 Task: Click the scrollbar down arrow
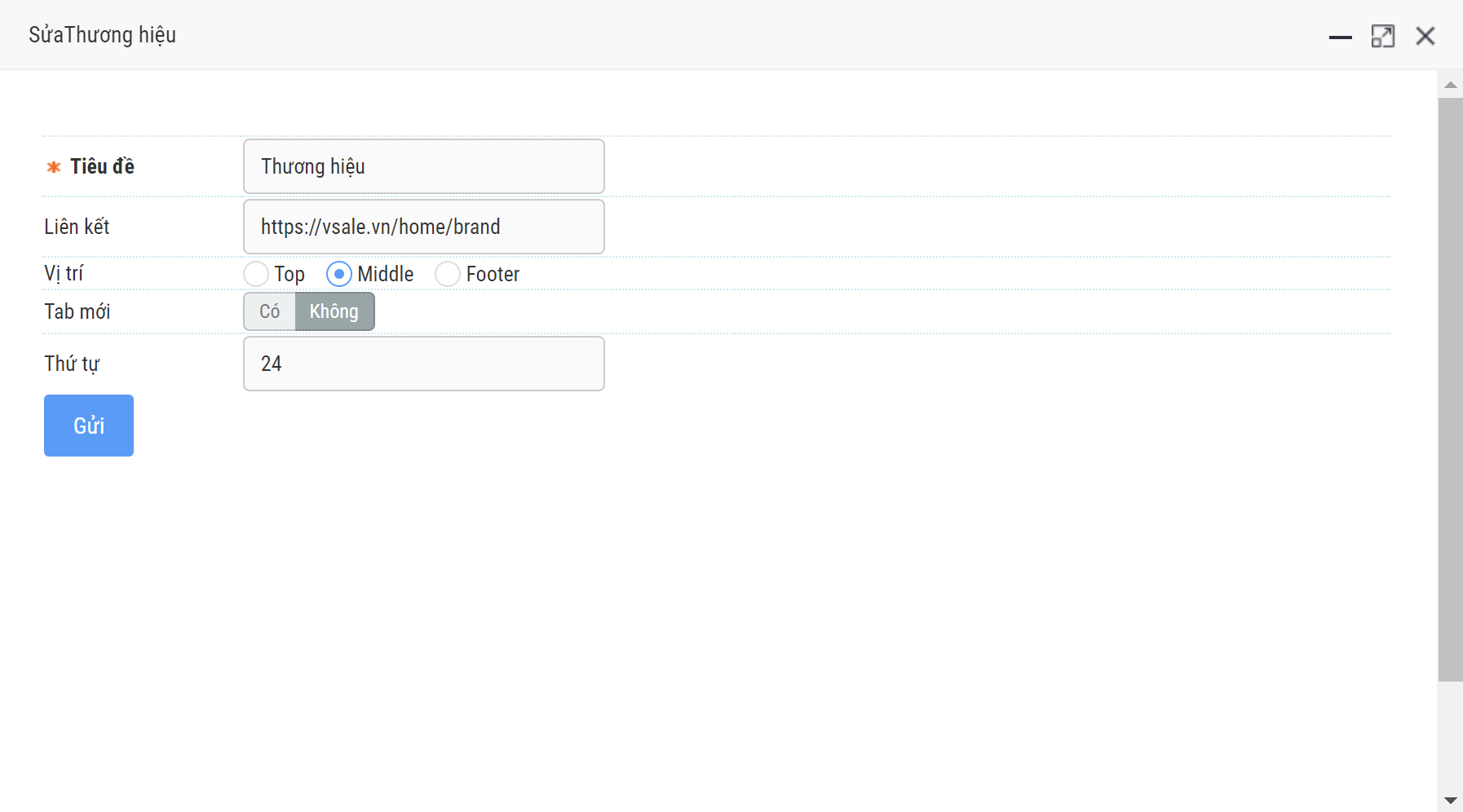(1450, 801)
